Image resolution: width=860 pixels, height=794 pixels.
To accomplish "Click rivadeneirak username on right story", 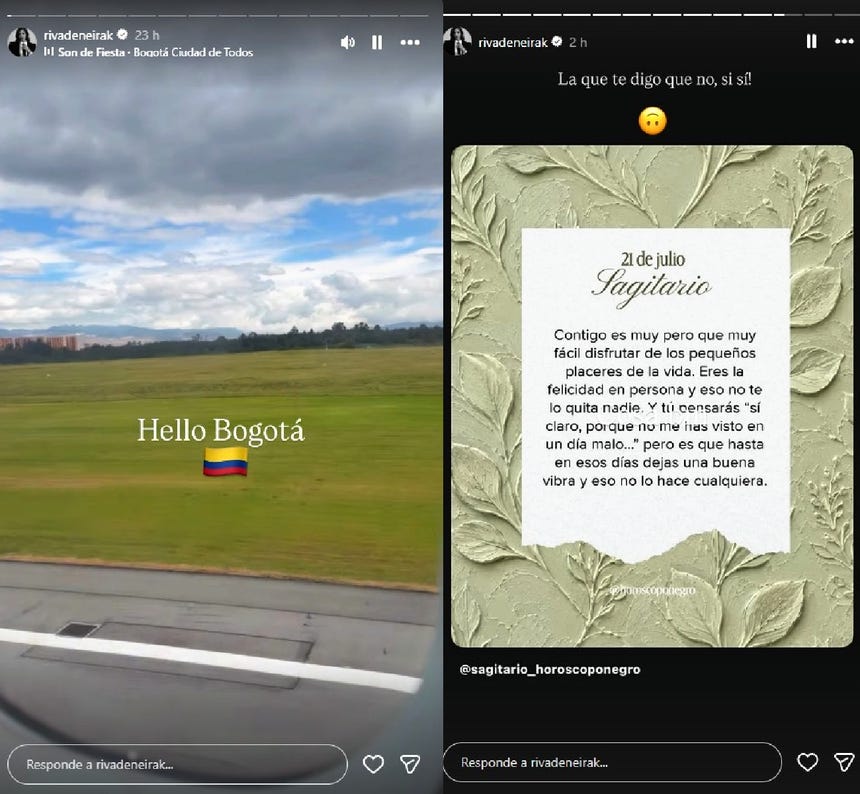I will click(513, 42).
